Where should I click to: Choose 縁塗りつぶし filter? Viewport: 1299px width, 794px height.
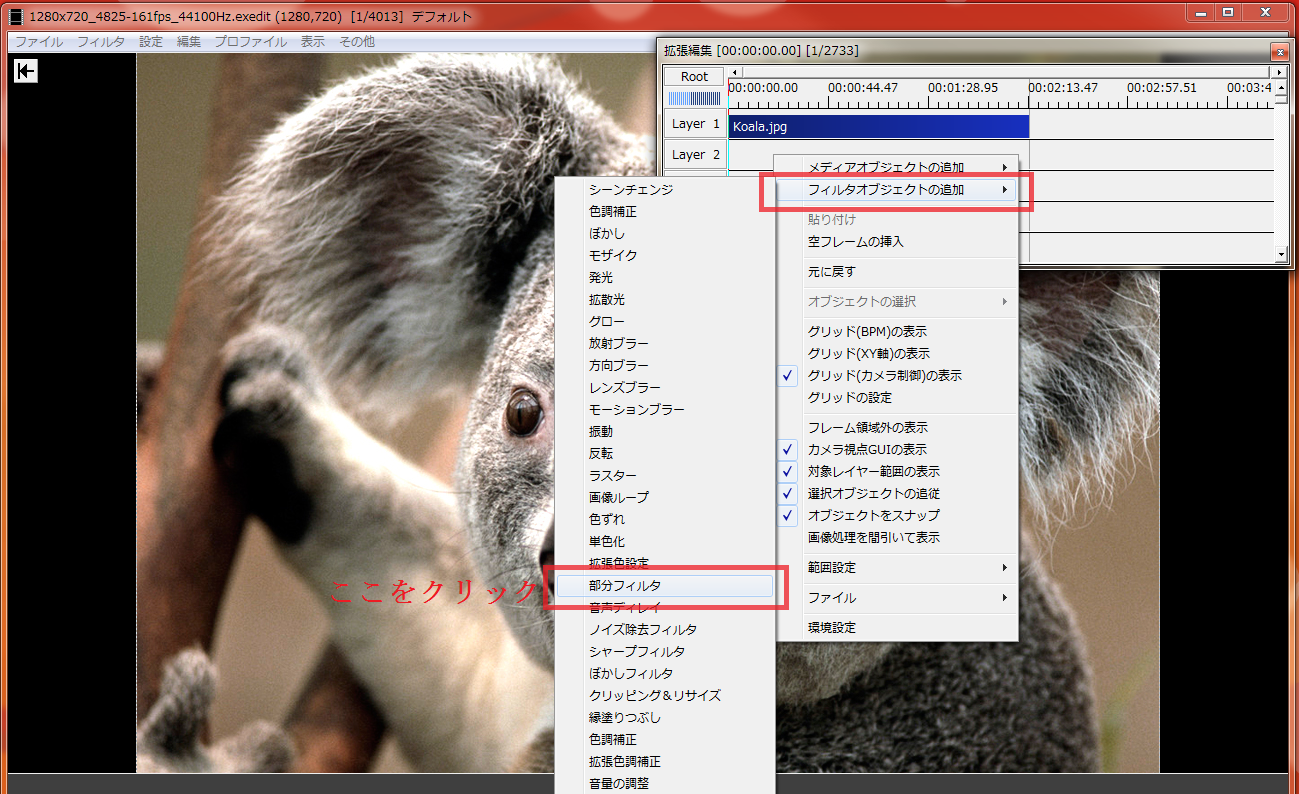(665, 717)
